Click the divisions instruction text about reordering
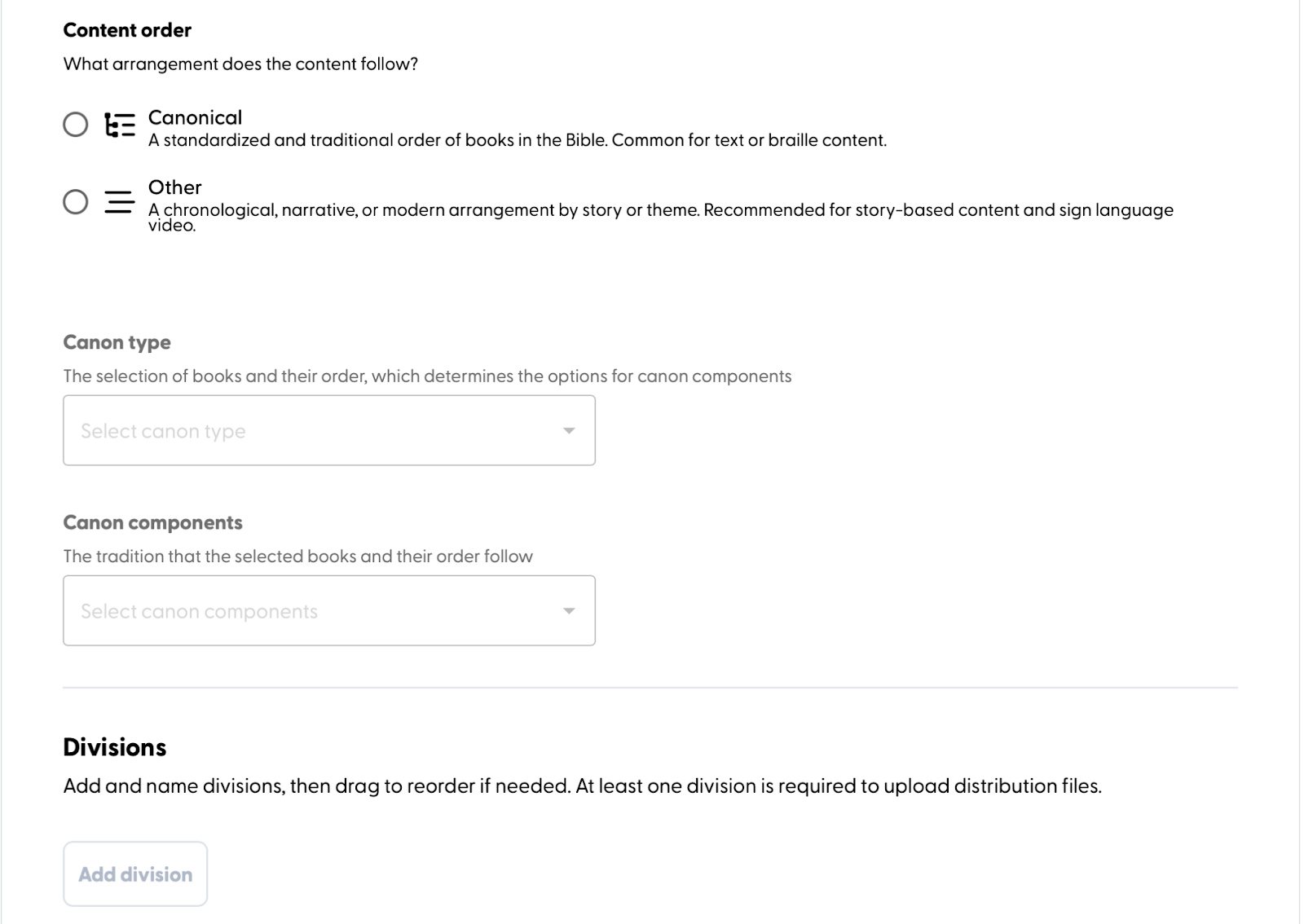This screenshot has width=1304, height=924. 582,786
